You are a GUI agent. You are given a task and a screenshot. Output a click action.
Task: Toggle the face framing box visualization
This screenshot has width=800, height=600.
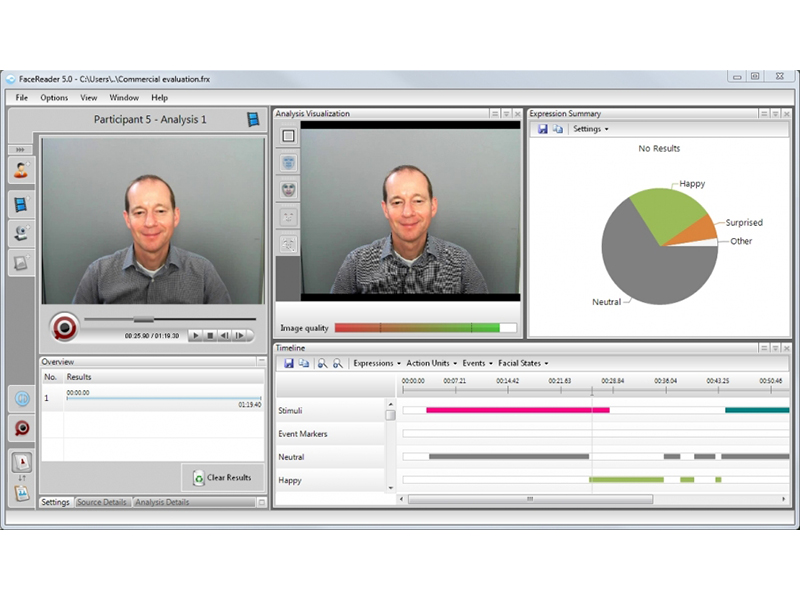tap(288, 135)
